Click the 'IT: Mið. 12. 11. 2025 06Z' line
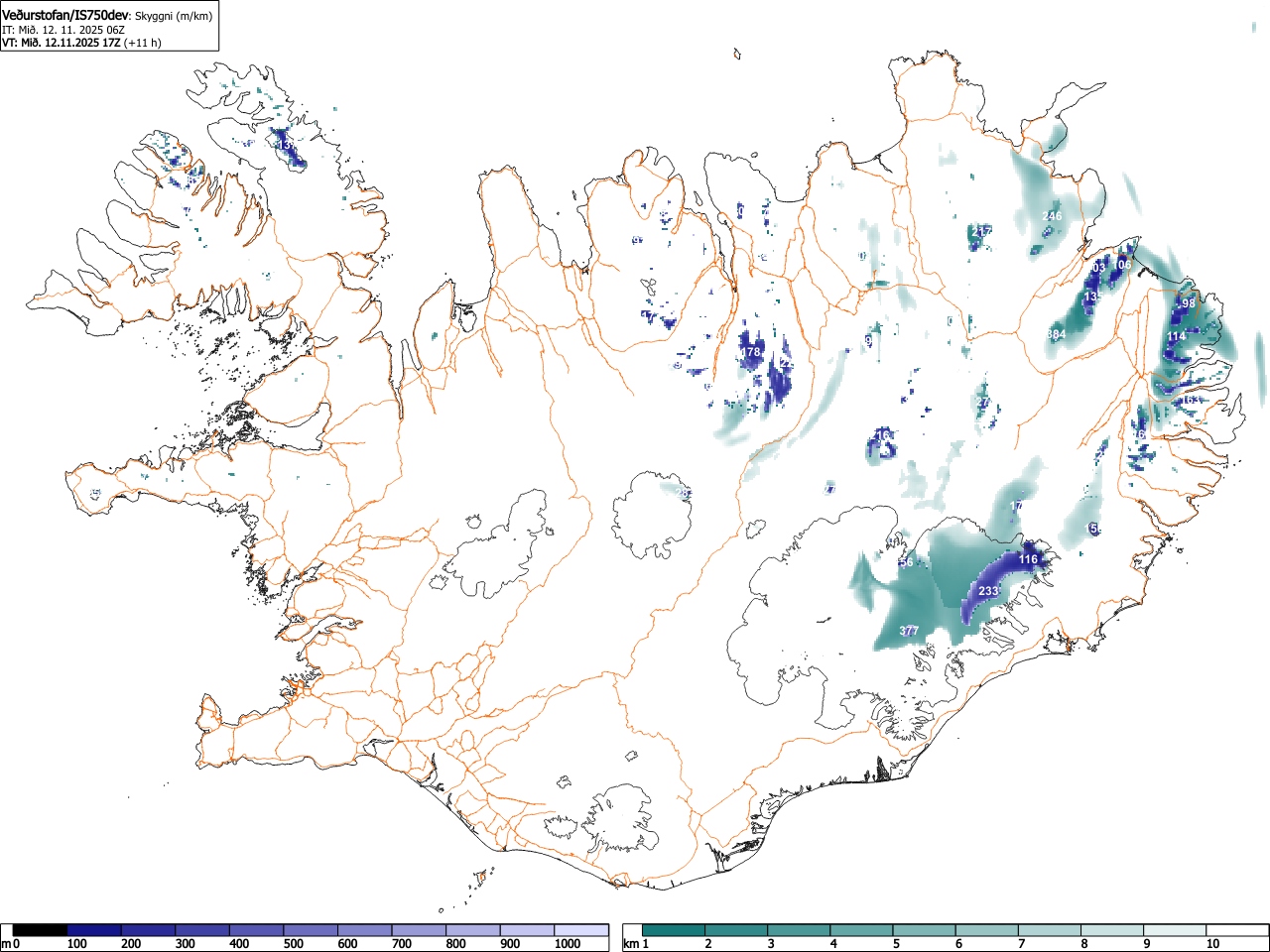The height and width of the screenshot is (952, 1270). click(63, 30)
